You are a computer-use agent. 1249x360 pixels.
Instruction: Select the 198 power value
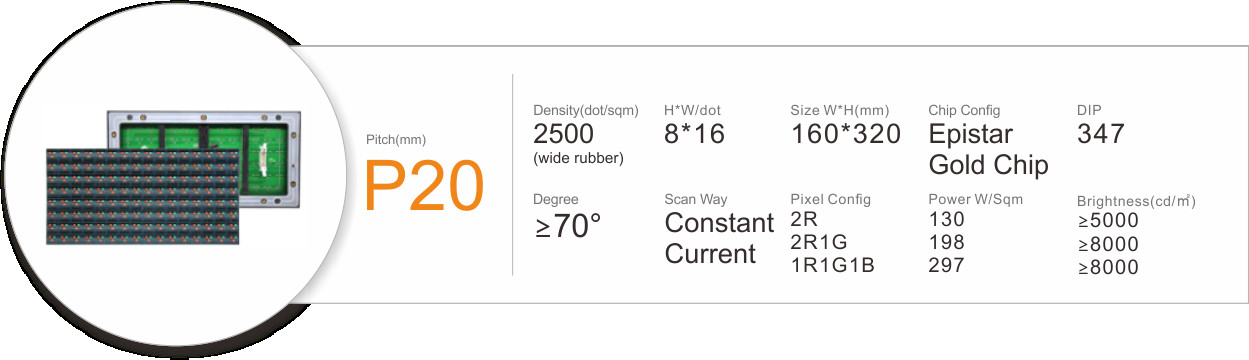click(946, 242)
